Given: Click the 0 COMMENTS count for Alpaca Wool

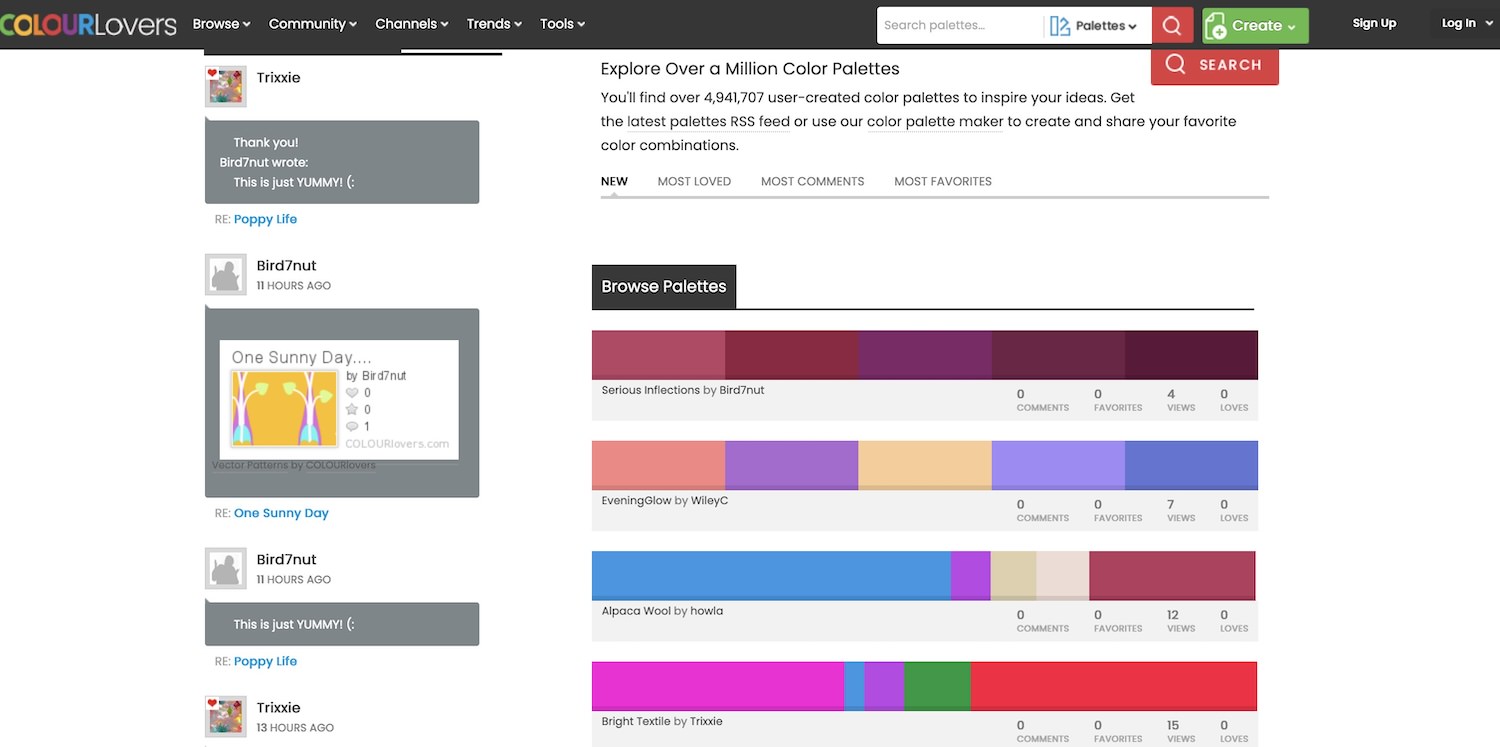Looking at the screenshot, I should tap(1043, 621).
